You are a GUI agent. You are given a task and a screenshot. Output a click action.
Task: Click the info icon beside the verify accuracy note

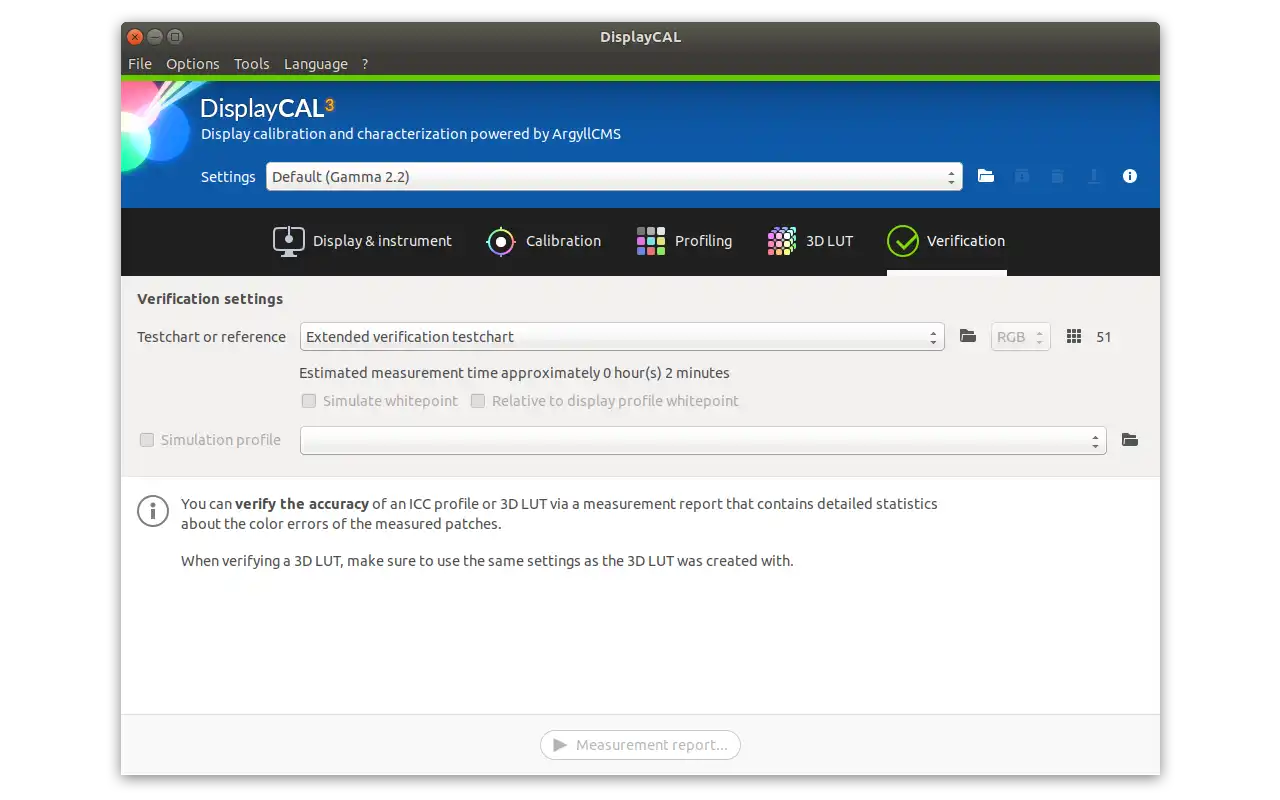coord(153,510)
